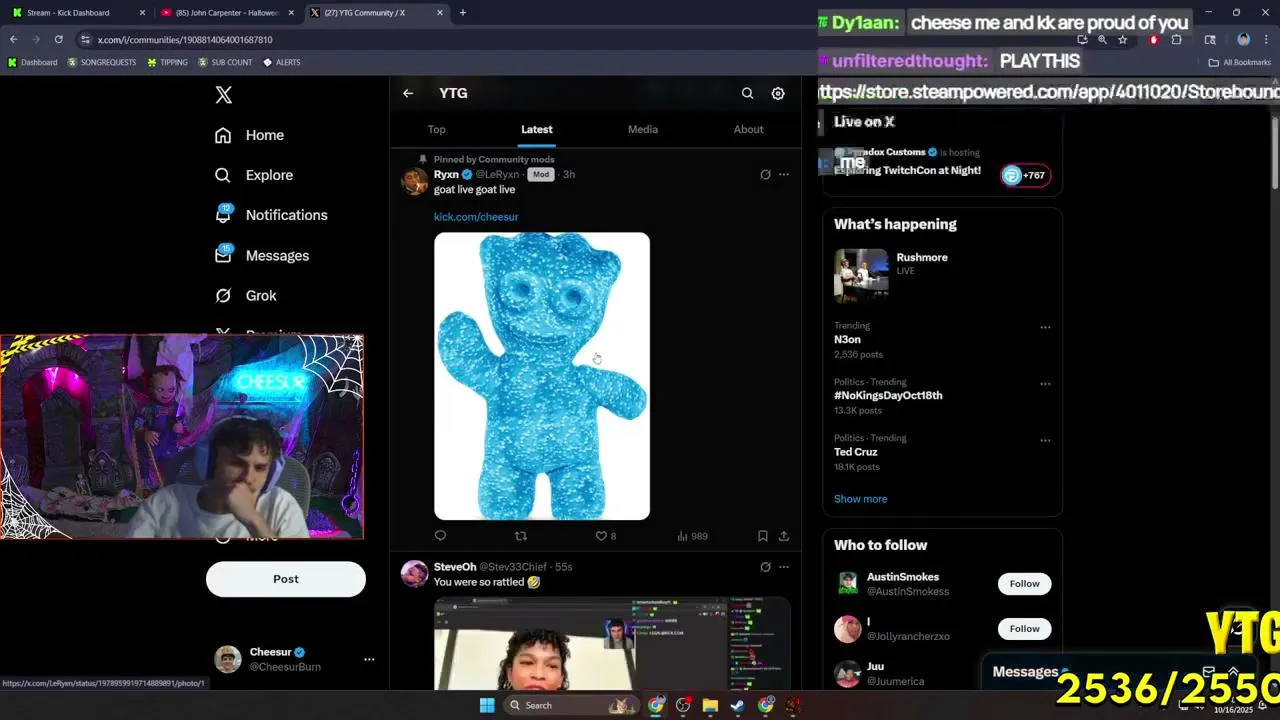Click Ryxn's profile avatar
1280x720 pixels.
pyautogui.click(x=415, y=181)
